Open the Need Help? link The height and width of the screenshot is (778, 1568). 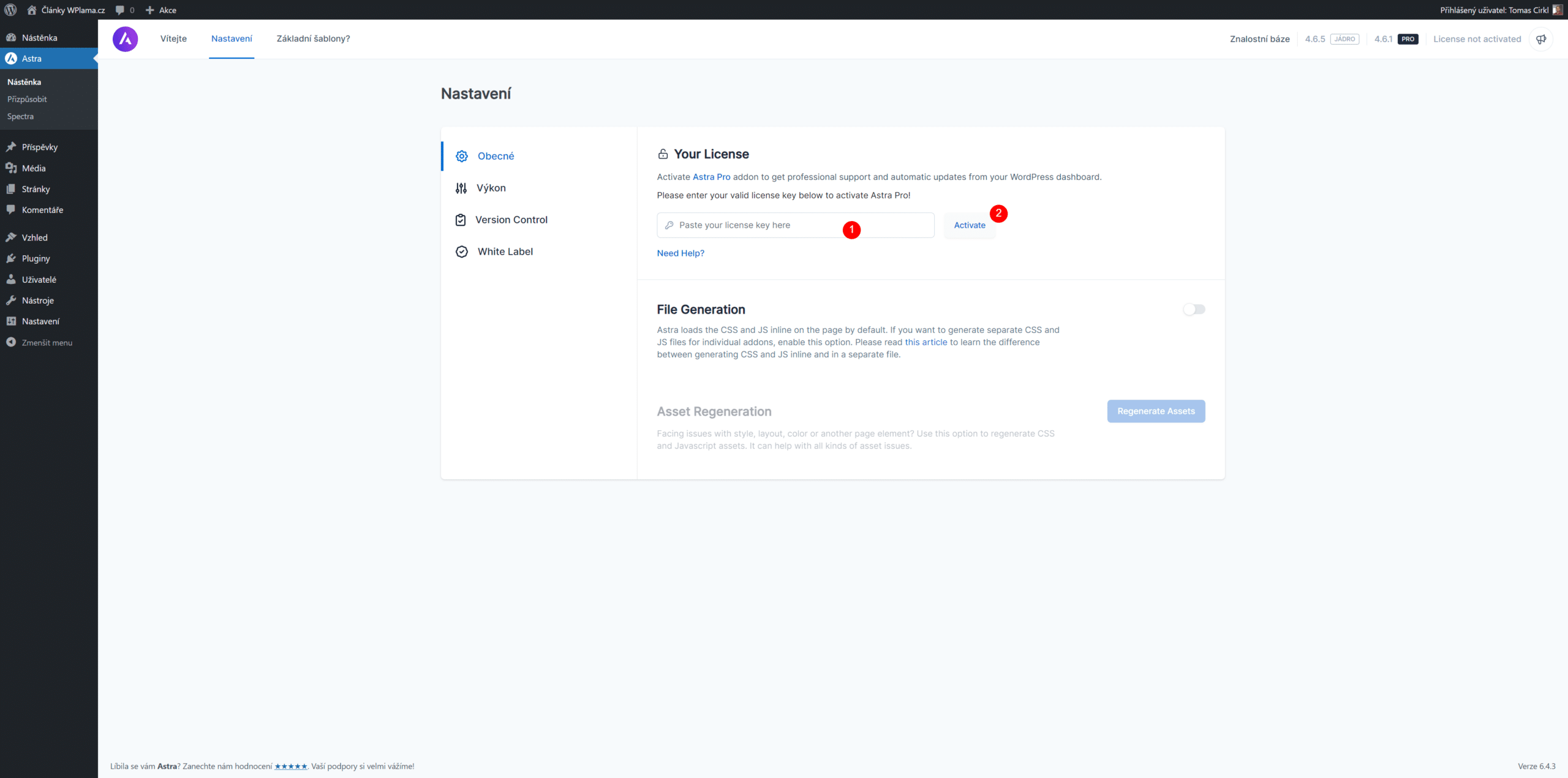(x=680, y=253)
